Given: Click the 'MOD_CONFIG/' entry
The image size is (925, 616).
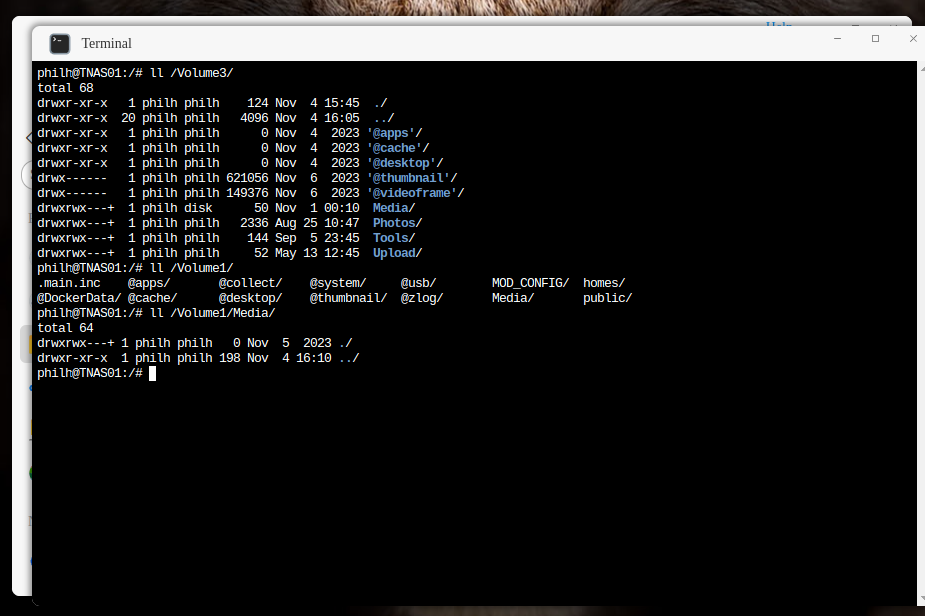Looking at the screenshot, I should pyautogui.click(x=530, y=283).
